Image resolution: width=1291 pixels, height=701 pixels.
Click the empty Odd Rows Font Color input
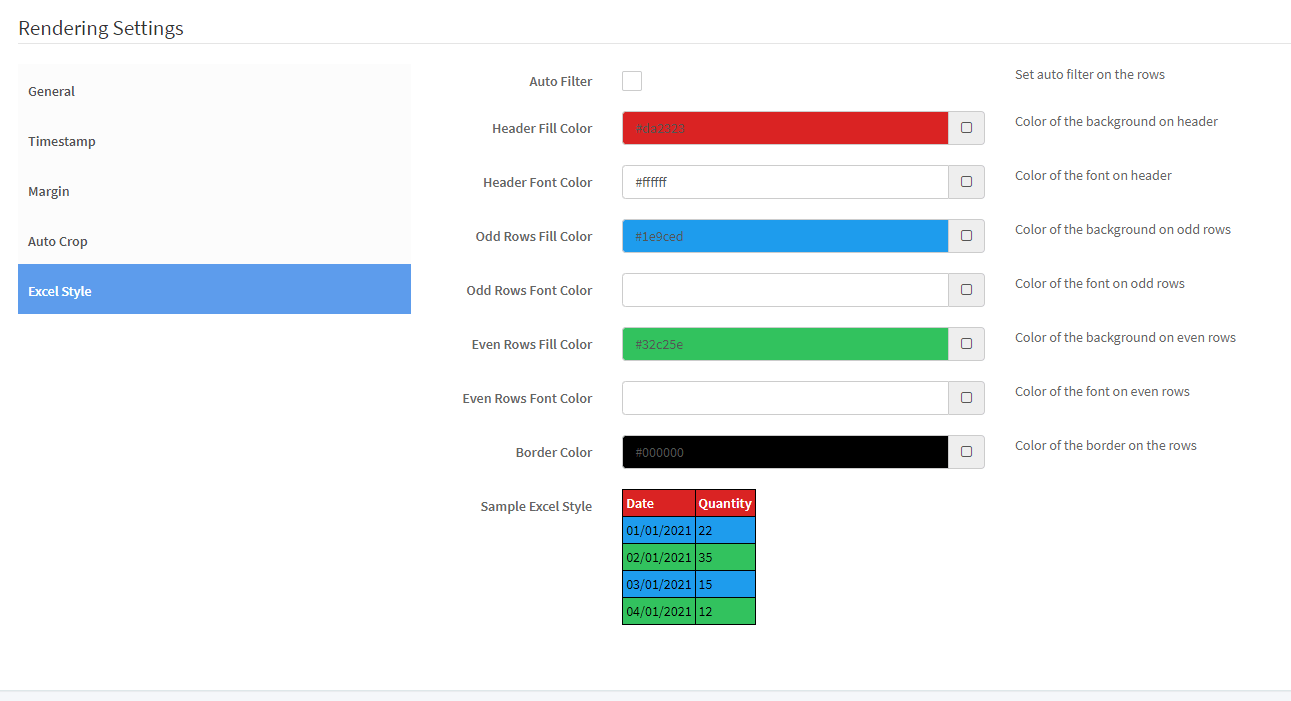click(784, 290)
